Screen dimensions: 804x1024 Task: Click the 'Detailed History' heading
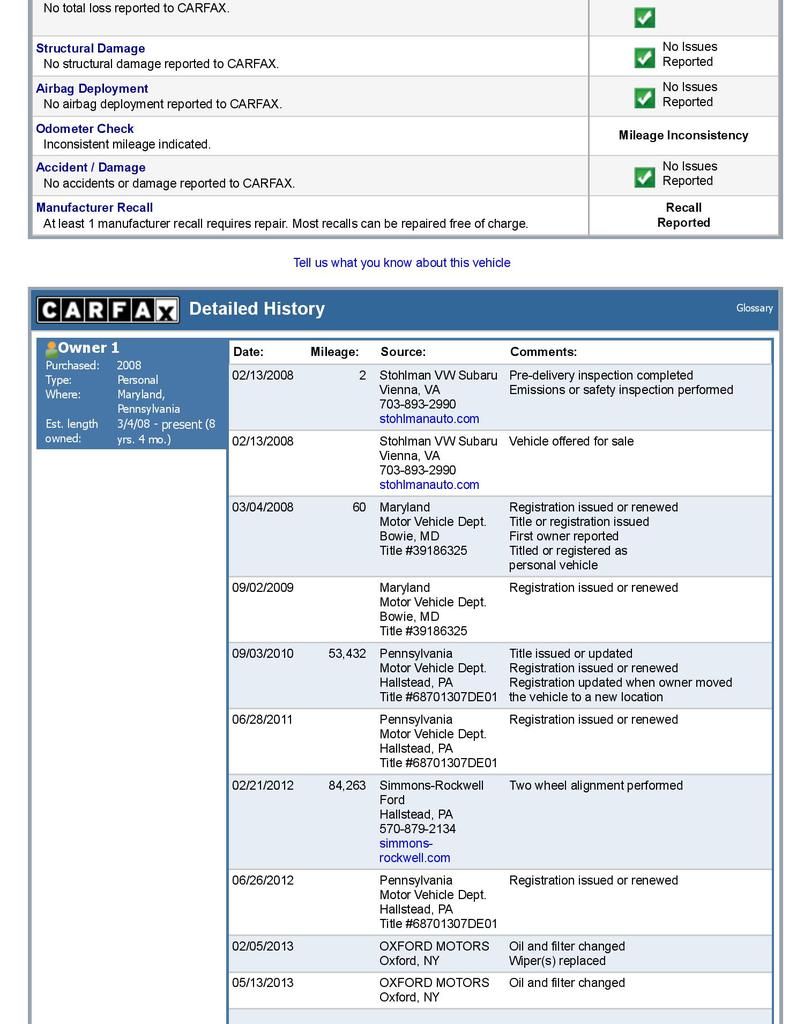tap(257, 308)
